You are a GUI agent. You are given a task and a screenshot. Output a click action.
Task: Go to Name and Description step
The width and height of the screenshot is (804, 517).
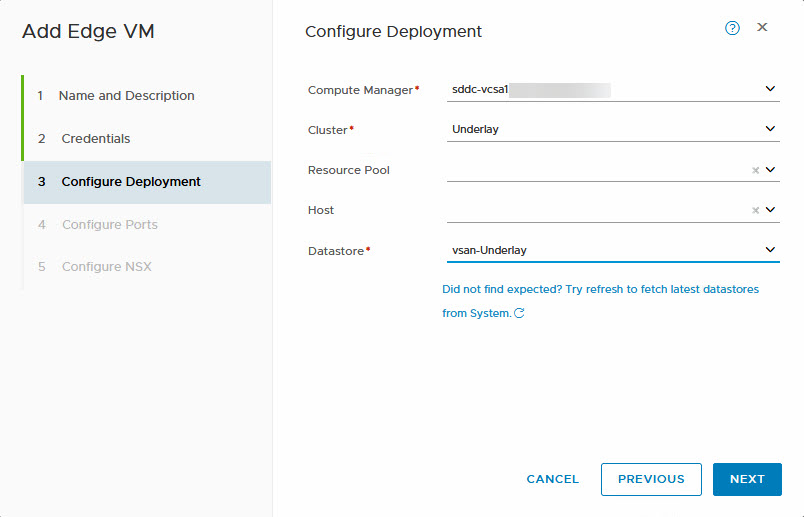pyautogui.click(x=126, y=96)
